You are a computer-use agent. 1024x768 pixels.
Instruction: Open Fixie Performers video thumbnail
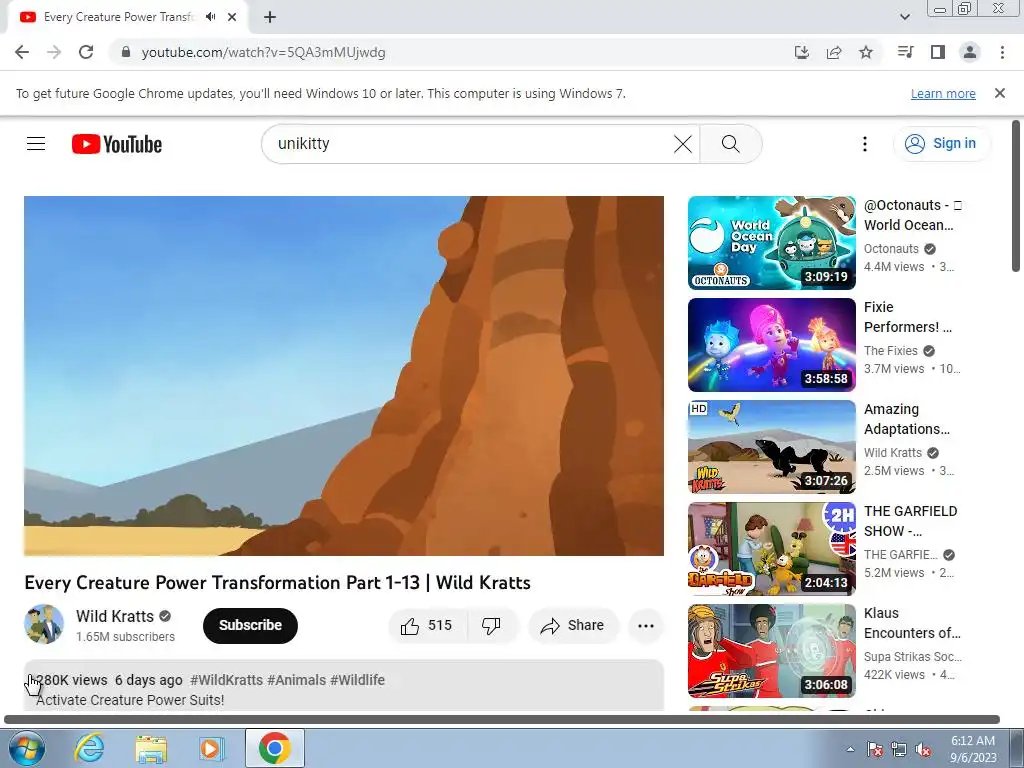tap(771, 345)
